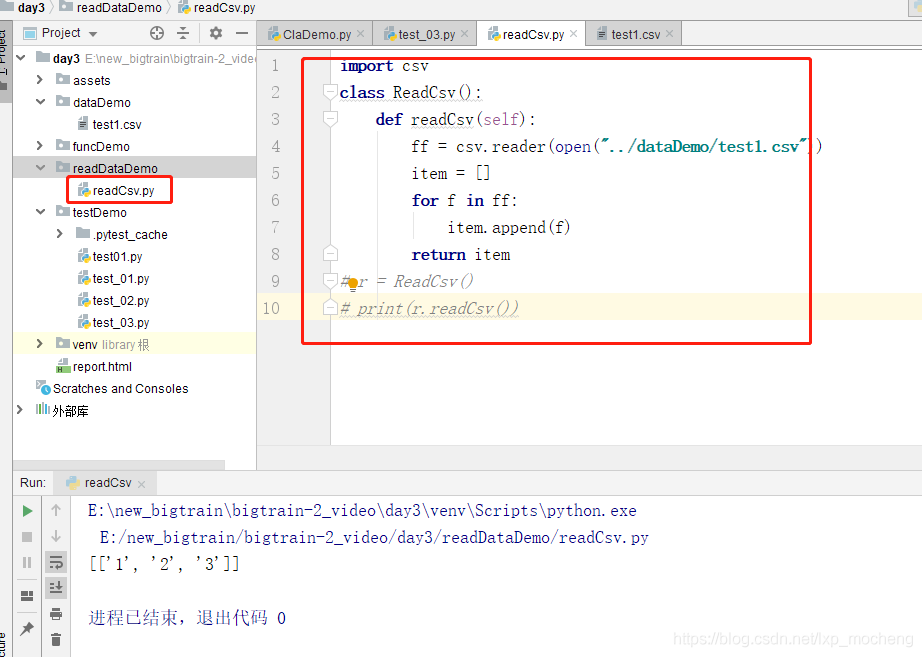The height and width of the screenshot is (657, 922).
Task: Rerun readCsv with the green play button
Action: 27,511
